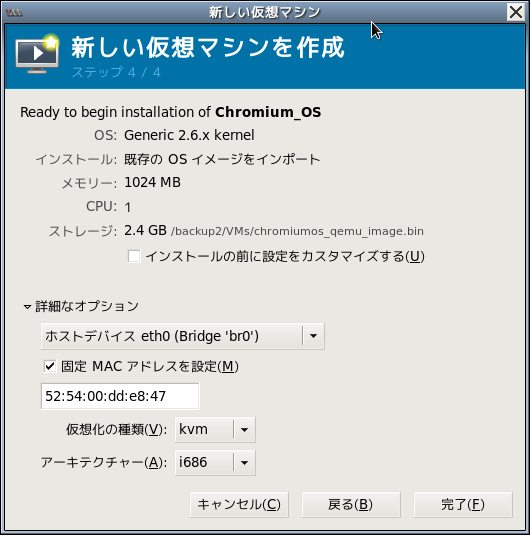The image size is (530, 535).
Task: Click the Generic 2.6.x kernel text
Action: pos(189,135)
